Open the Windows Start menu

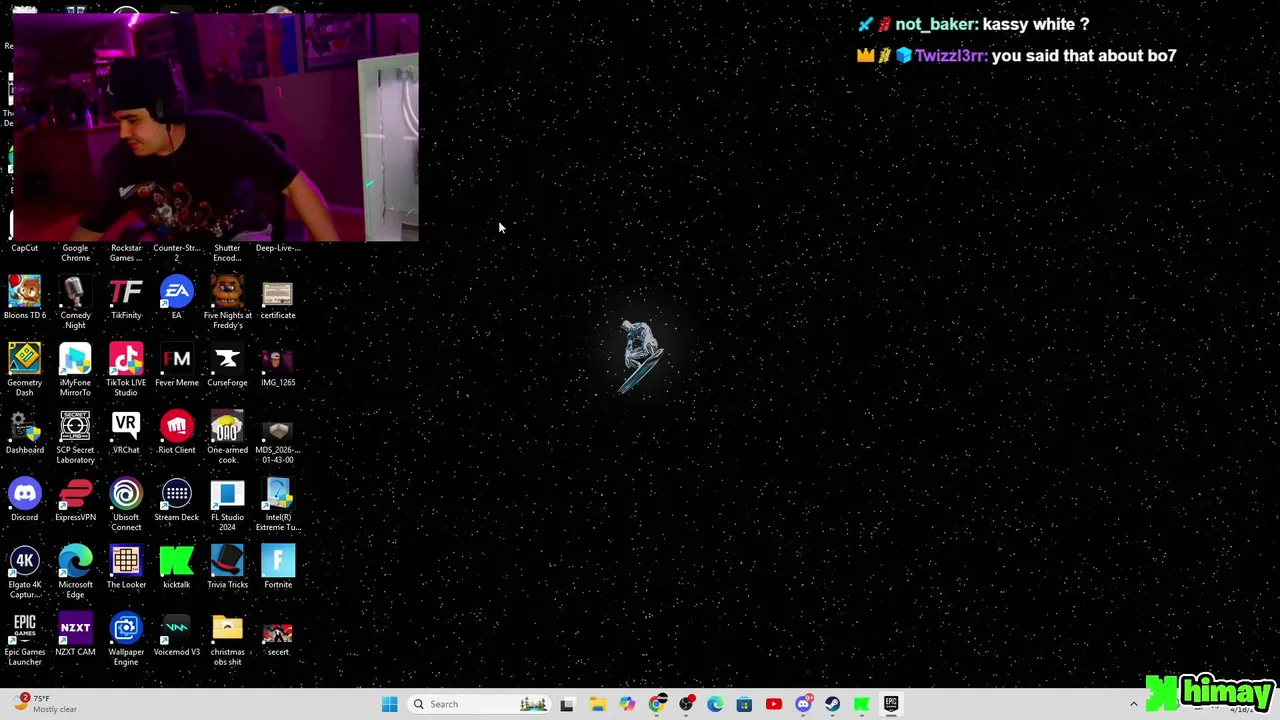(390, 704)
